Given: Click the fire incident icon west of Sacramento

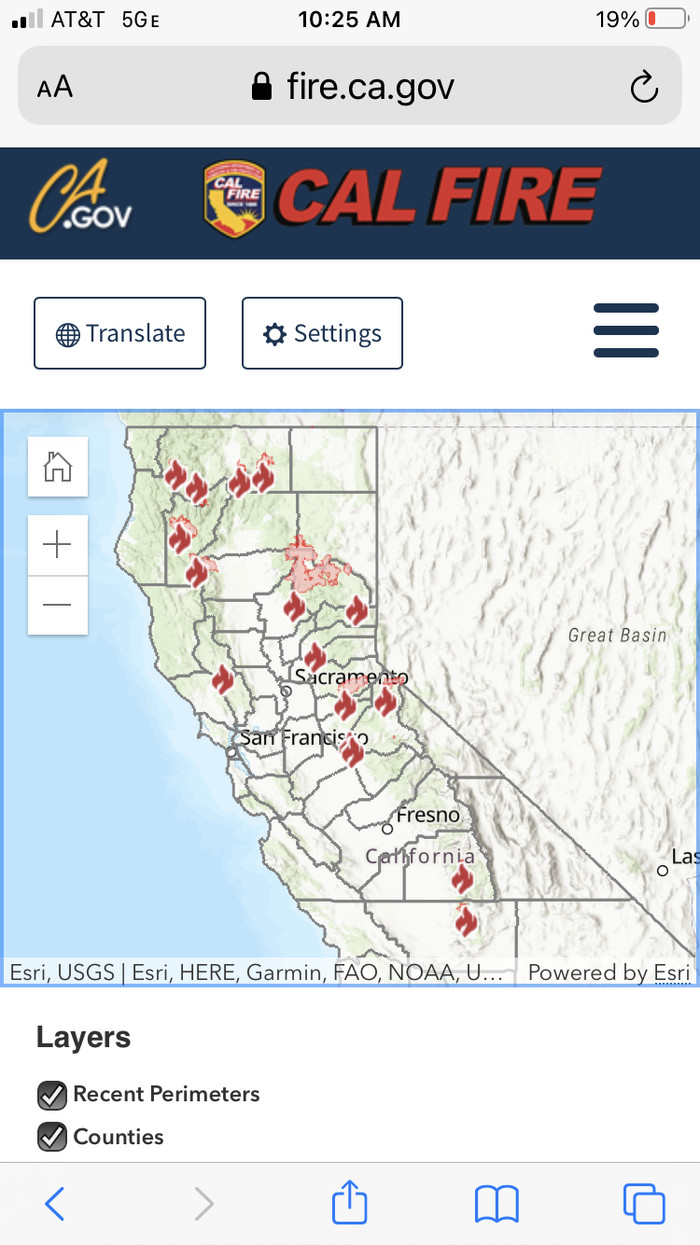Looking at the screenshot, I should point(223,680).
